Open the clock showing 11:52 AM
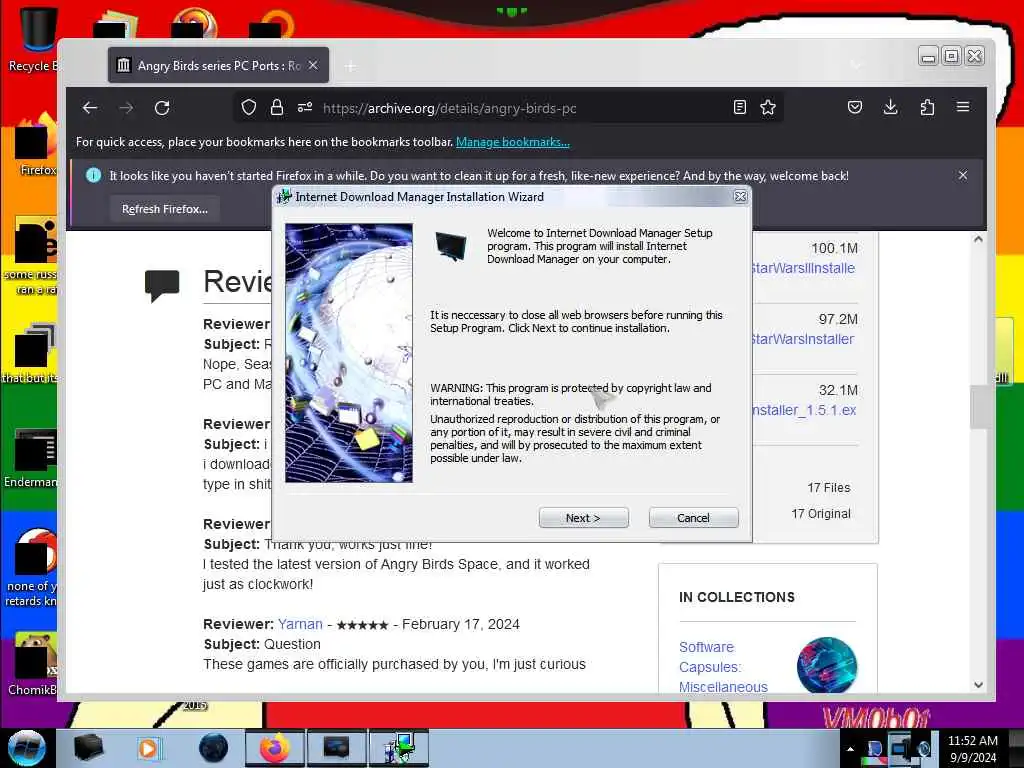 pos(973,749)
